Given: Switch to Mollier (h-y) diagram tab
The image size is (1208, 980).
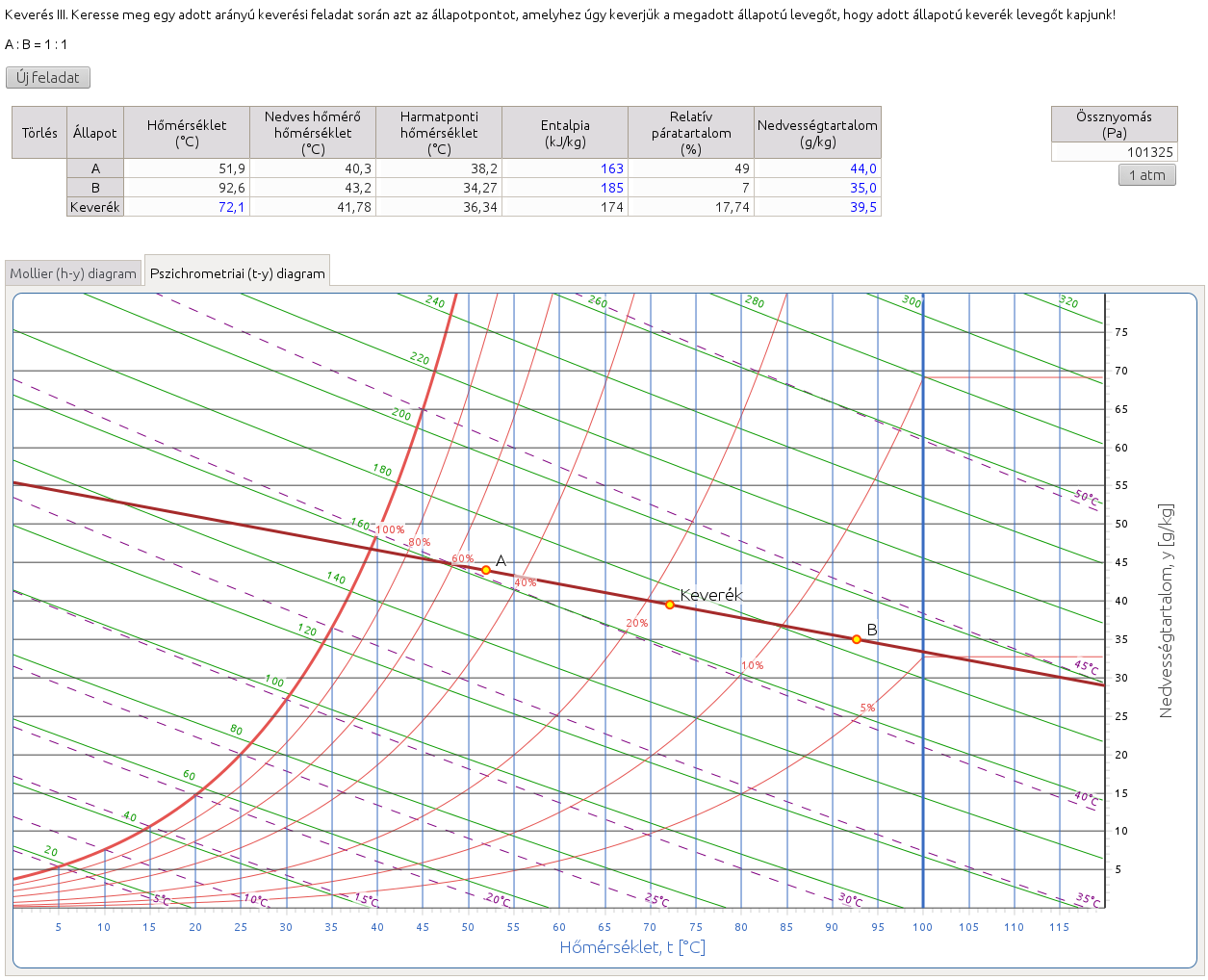Looking at the screenshot, I should pos(73,273).
